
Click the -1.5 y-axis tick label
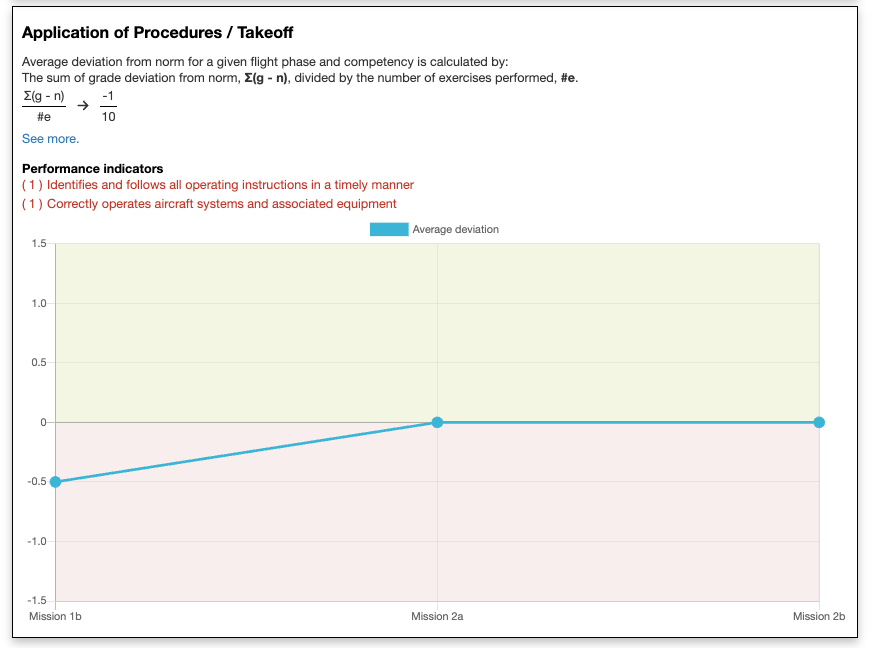[x=36, y=601]
